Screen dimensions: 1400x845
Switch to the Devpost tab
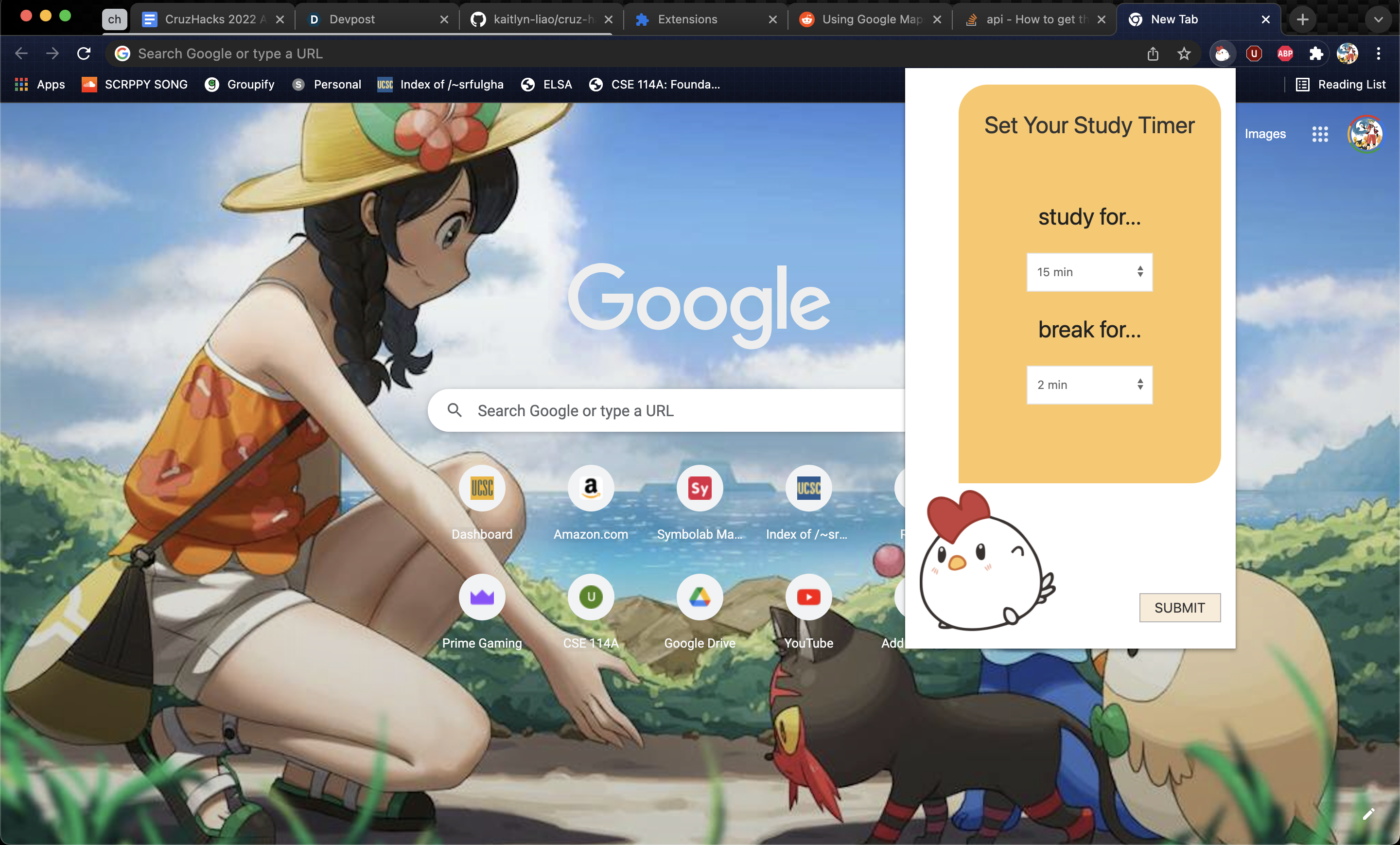(x=352, y=19)
